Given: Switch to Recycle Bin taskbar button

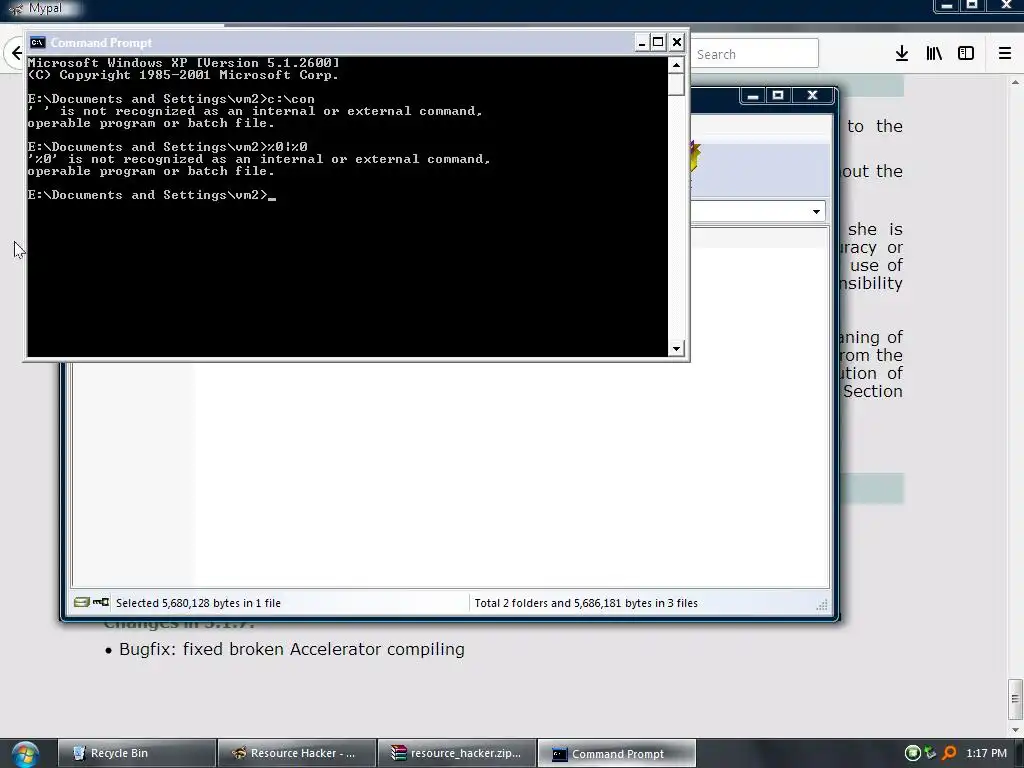Looking at the screenshot, I should point(137,754).
